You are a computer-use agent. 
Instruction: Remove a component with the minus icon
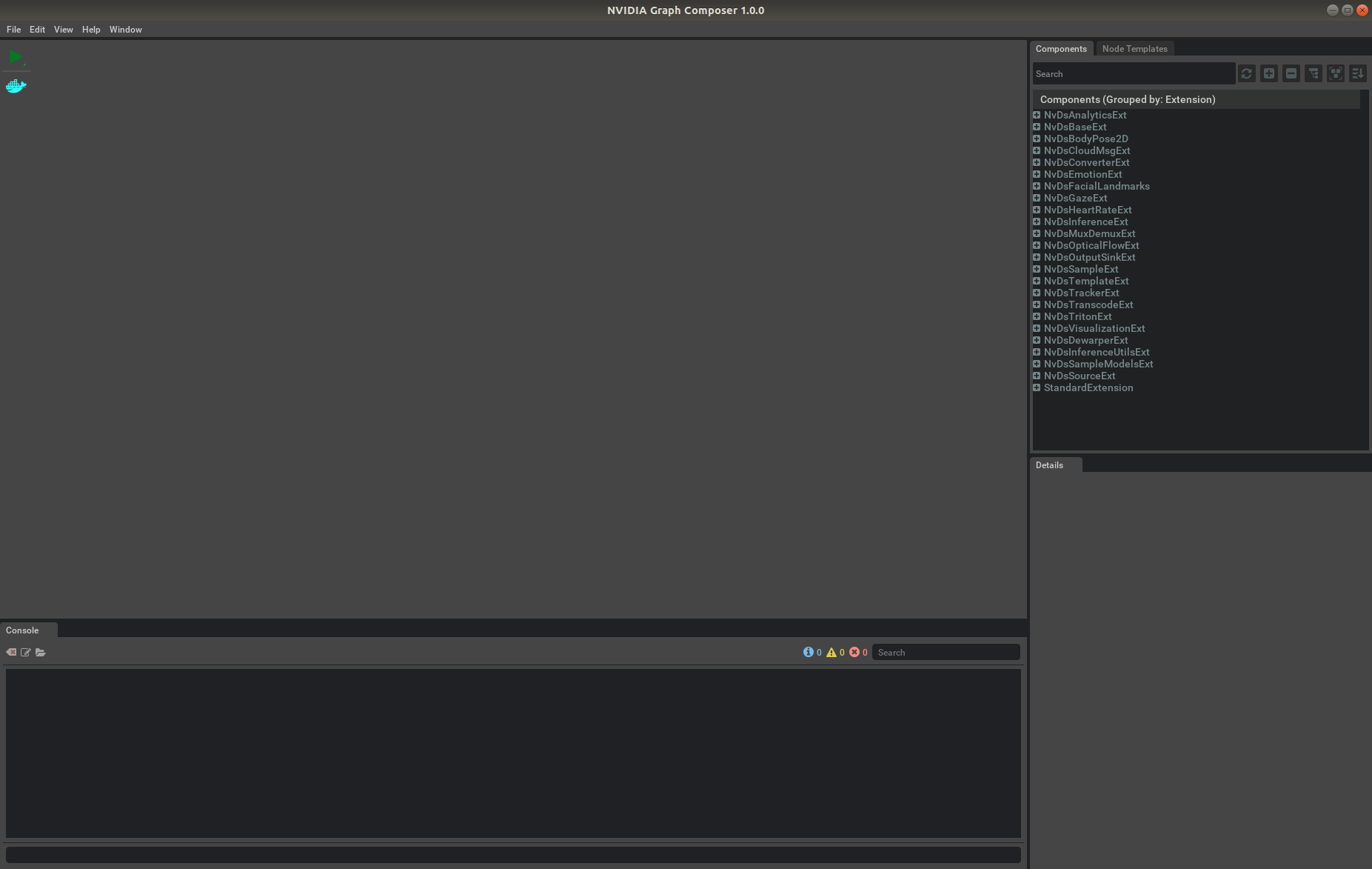point(1290,73)
